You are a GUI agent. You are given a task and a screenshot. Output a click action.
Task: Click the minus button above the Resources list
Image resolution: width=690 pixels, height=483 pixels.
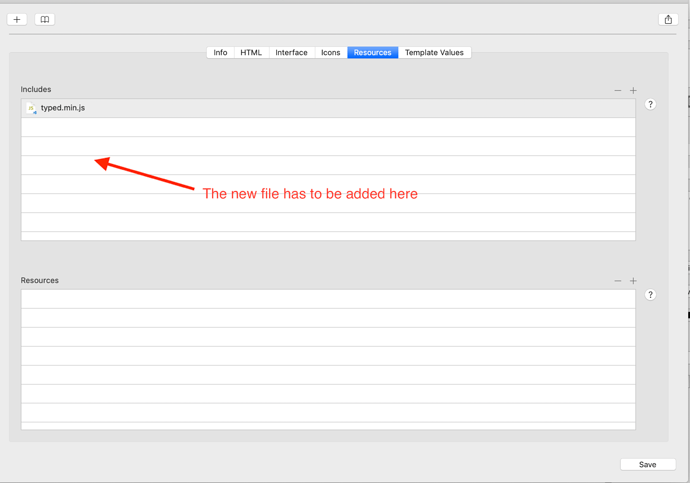618,281
